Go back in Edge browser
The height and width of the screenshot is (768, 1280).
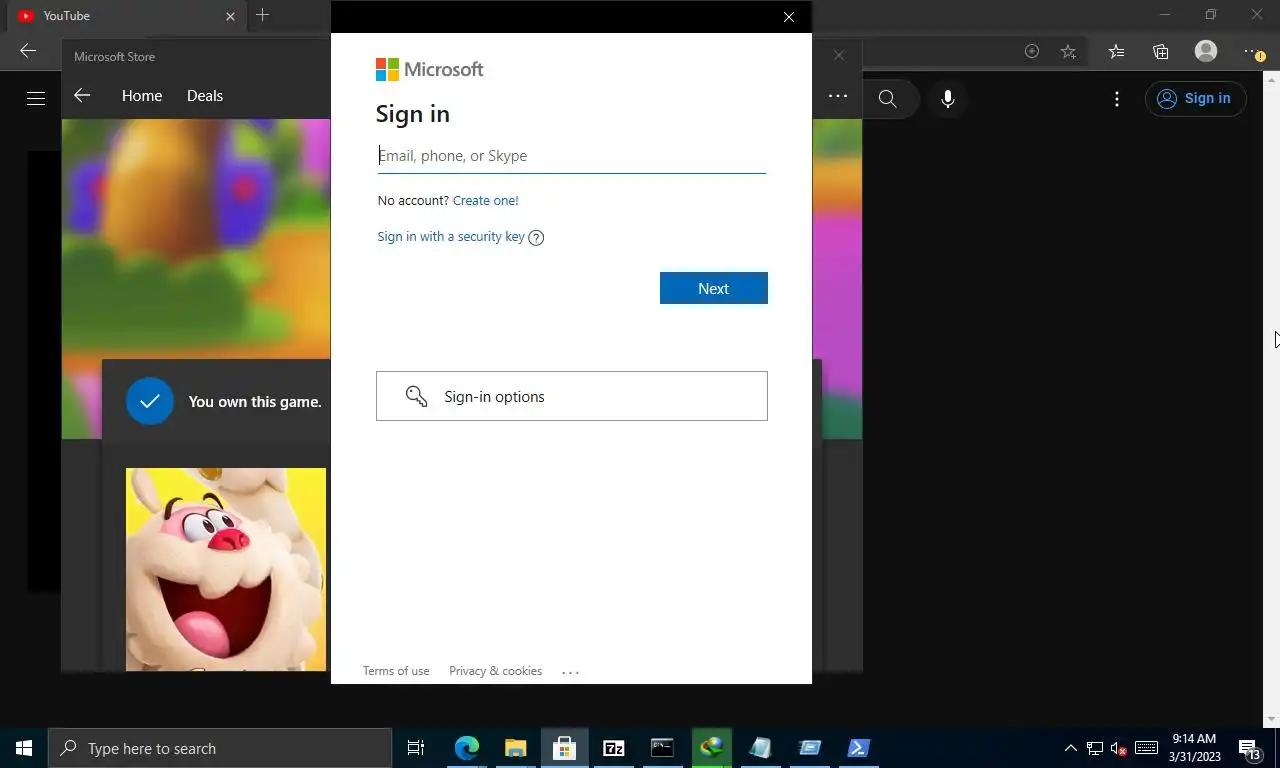tap(28, 51)
